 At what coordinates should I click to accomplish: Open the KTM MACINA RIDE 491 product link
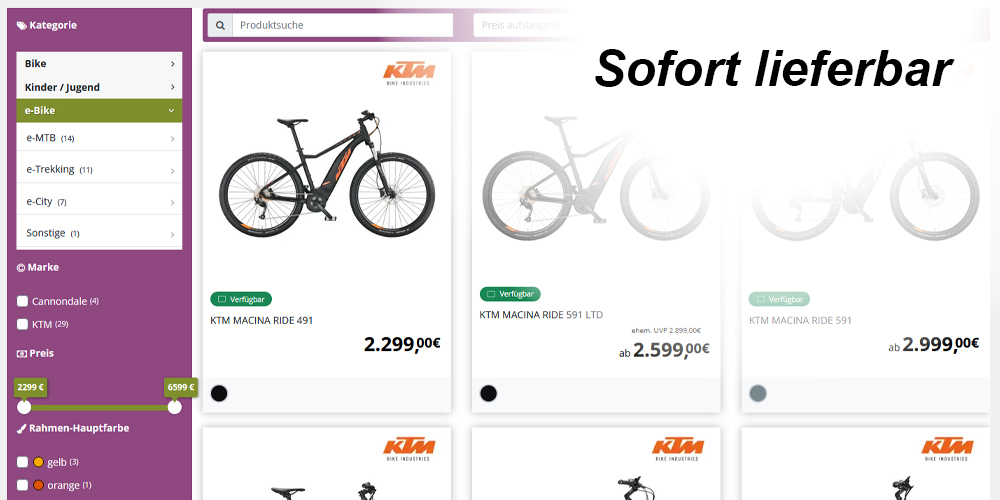[262, 320]
